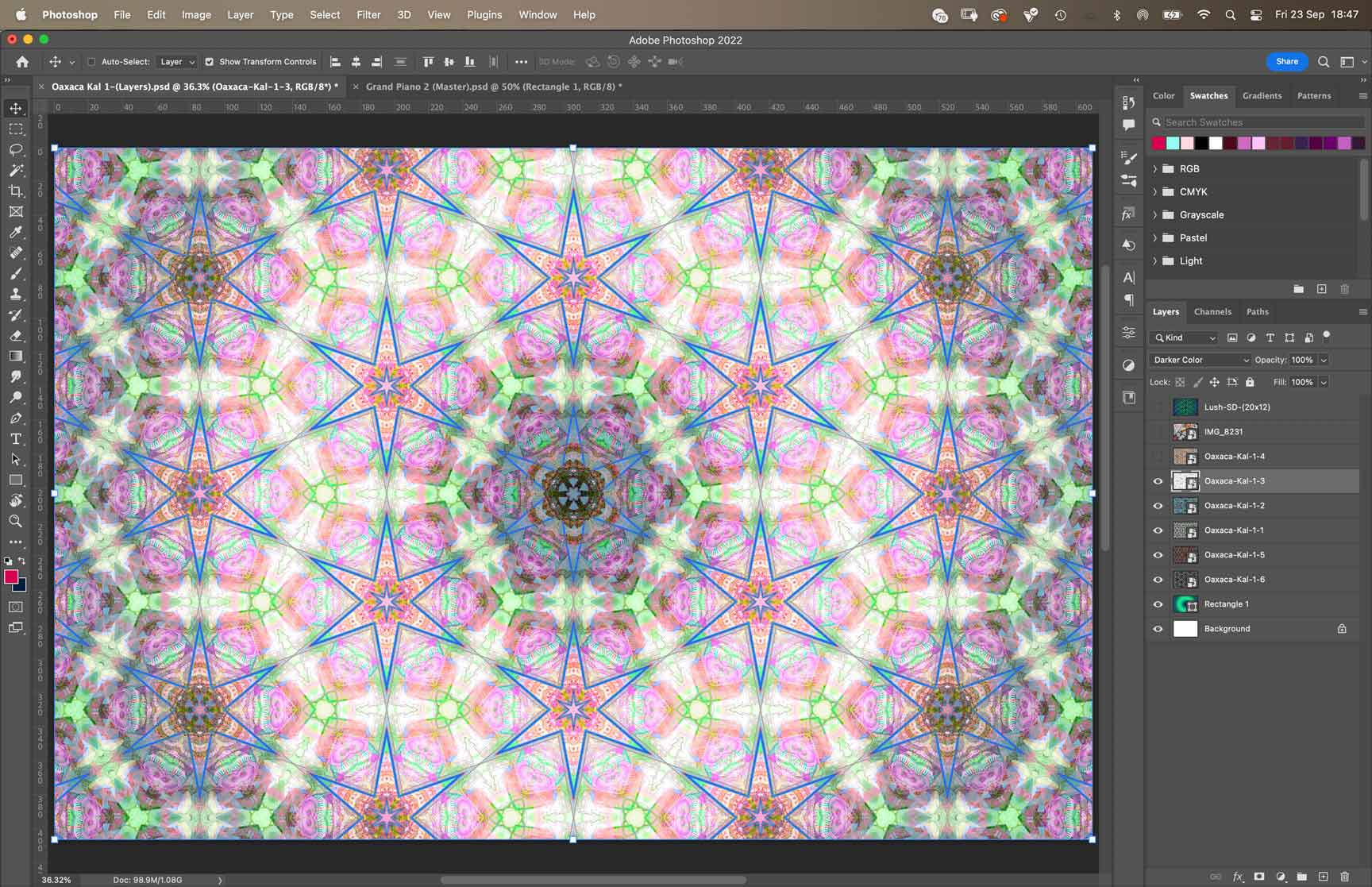Switch to the Color tab

point(1164,95)
